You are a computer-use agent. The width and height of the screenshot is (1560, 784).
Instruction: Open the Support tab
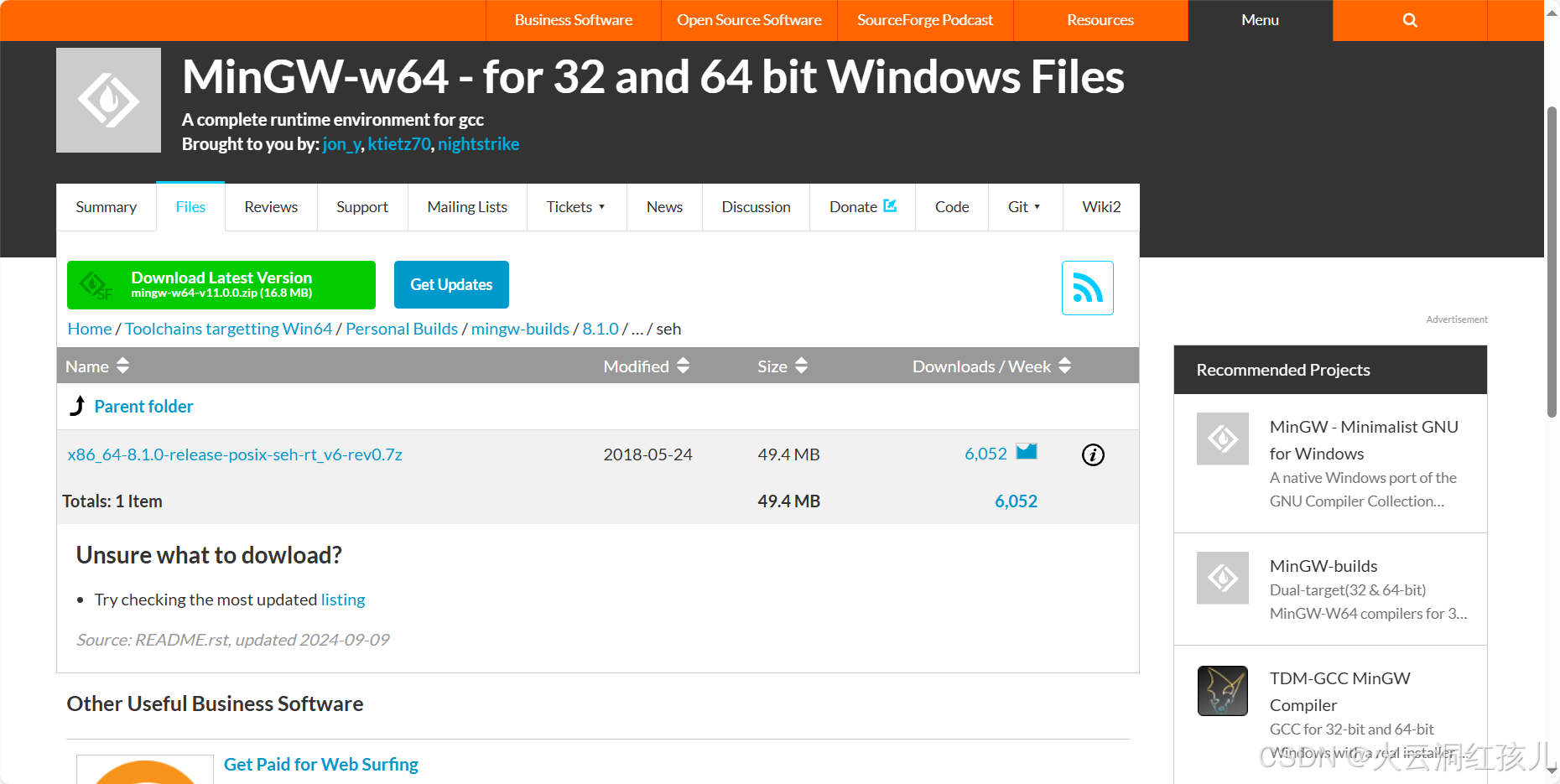[362, 207]
